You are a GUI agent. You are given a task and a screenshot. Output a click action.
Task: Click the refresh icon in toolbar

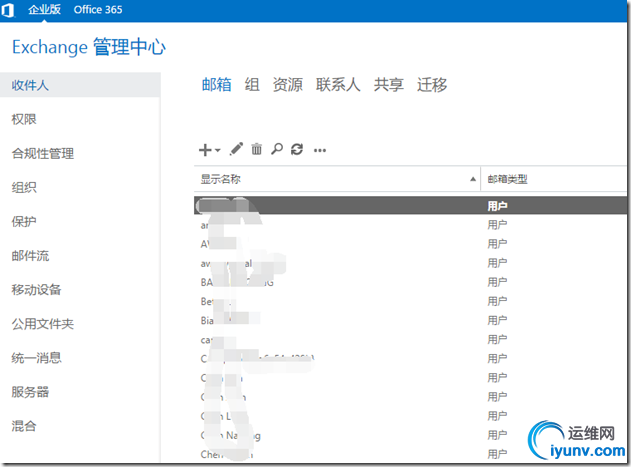(x=297, y=149)
